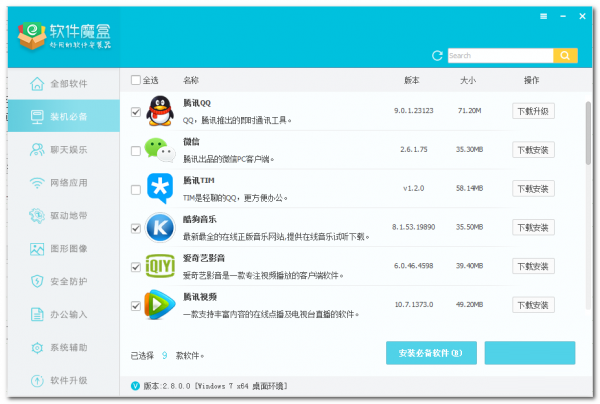Open the 聊天娱乐 sidebar category

(62, 150)
